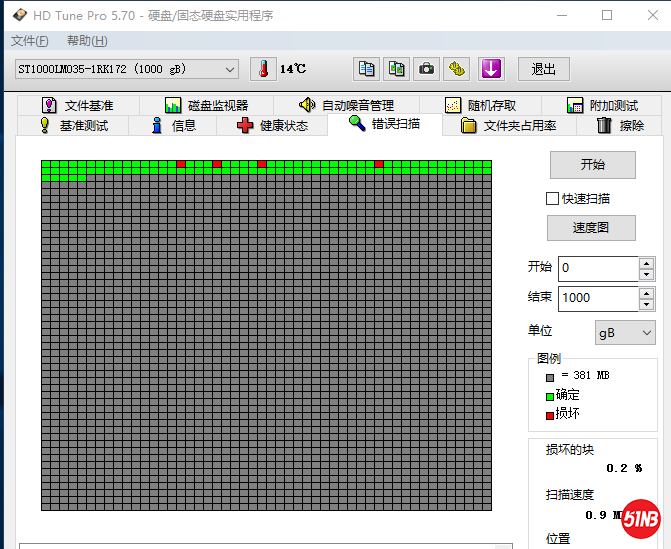Click the 图例 group label
Viewport: 671px width, 549px height.
click(x=549, y=358)
